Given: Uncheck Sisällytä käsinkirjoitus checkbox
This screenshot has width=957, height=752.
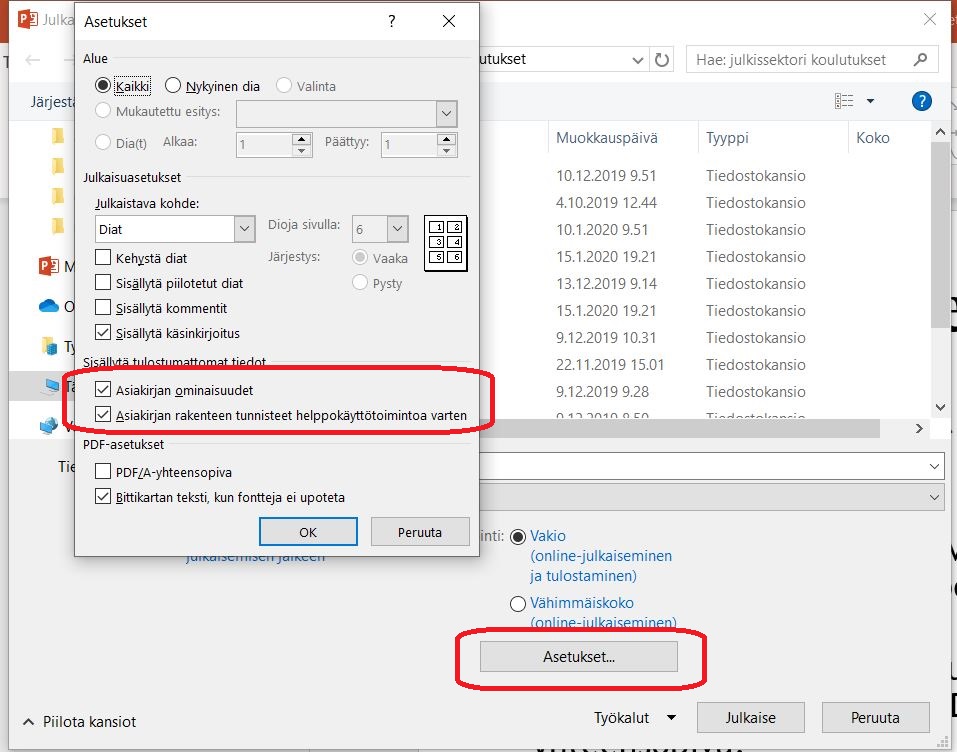Looking at the screenshot, I should (x=103, y=332).
